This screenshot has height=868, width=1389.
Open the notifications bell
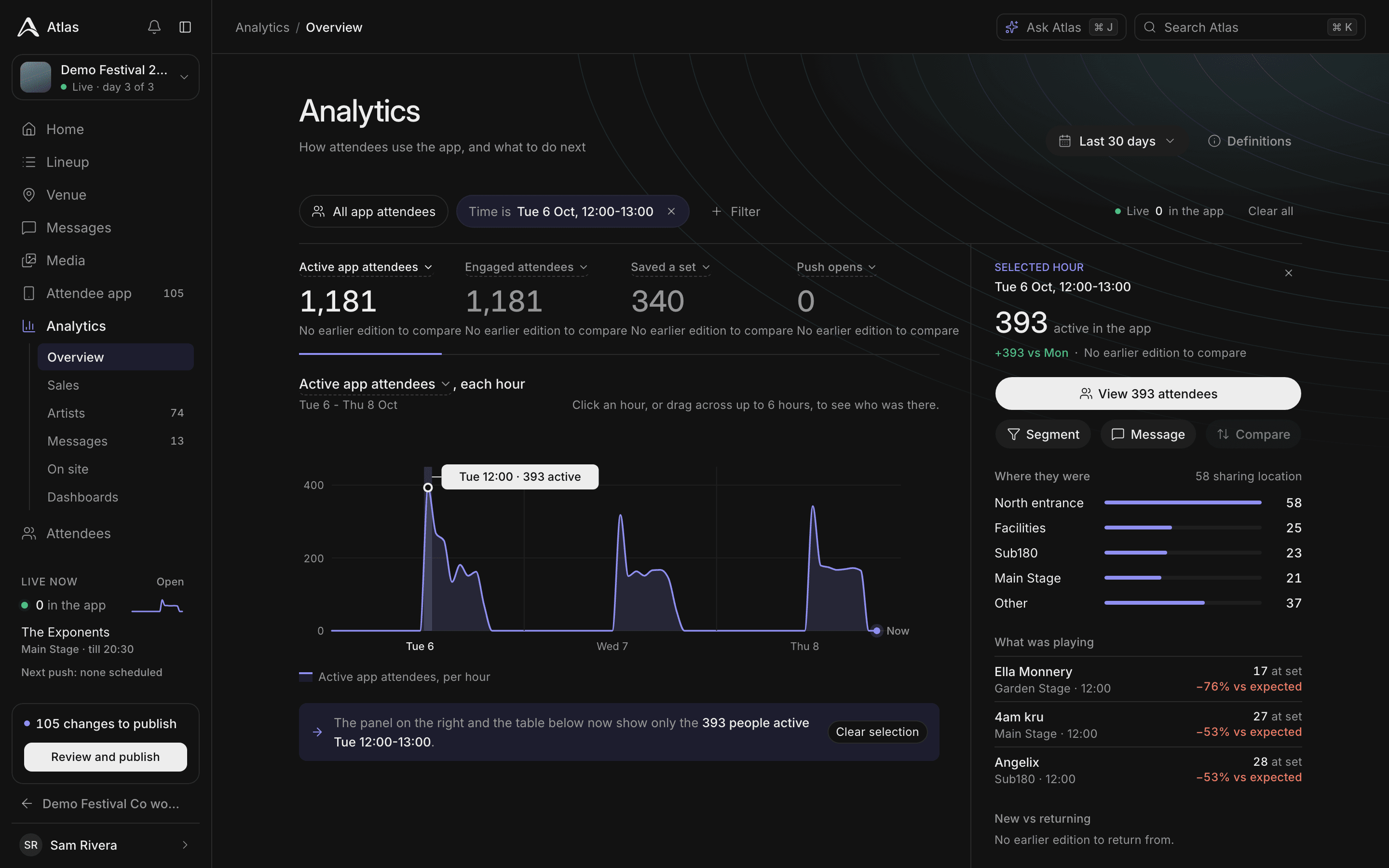tap(154, 27)
